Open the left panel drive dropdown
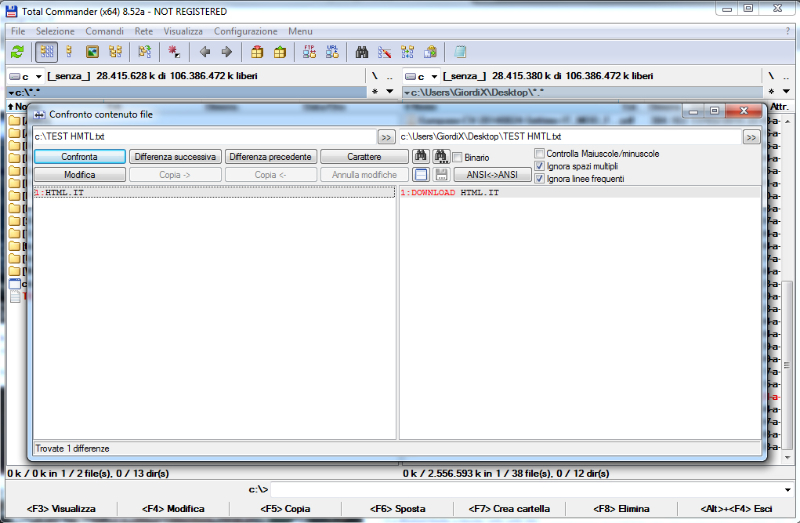This screenshot has height=523, width=800. 38,76
